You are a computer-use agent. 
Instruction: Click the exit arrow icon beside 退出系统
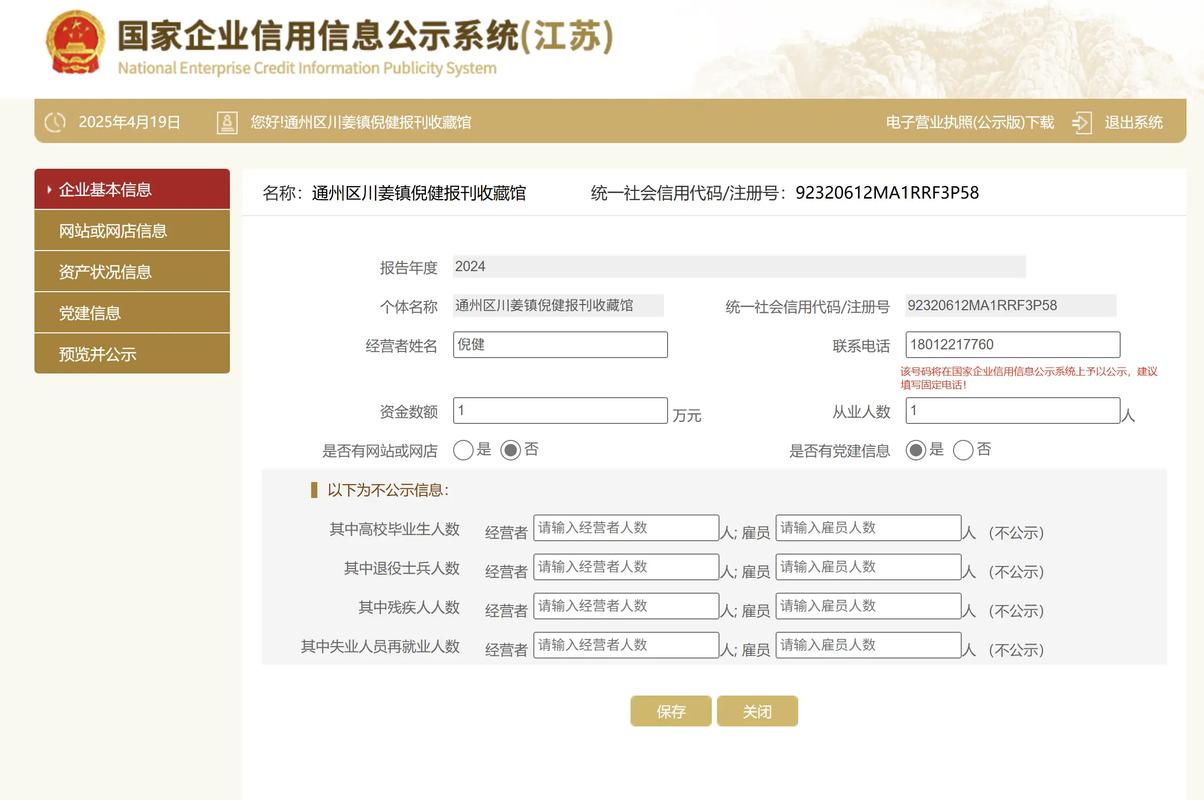click(x=1080, y=121)
